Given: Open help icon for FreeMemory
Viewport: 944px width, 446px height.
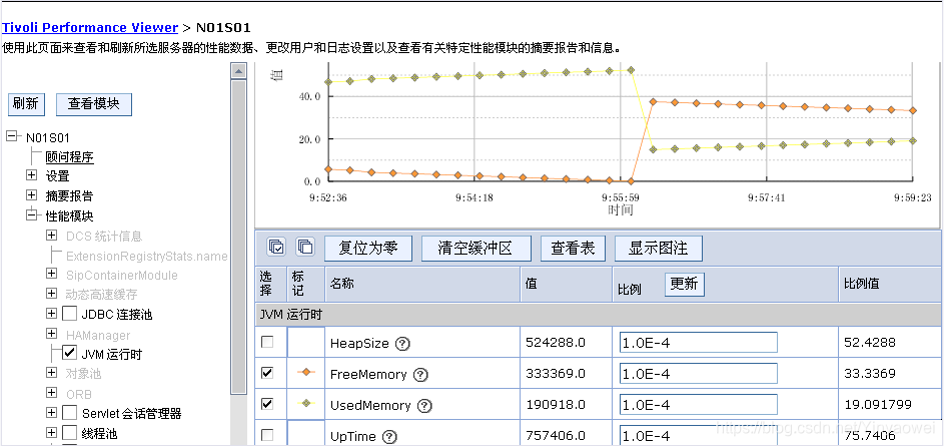Looking at the screenshot, I should click(x=421, y=375).
